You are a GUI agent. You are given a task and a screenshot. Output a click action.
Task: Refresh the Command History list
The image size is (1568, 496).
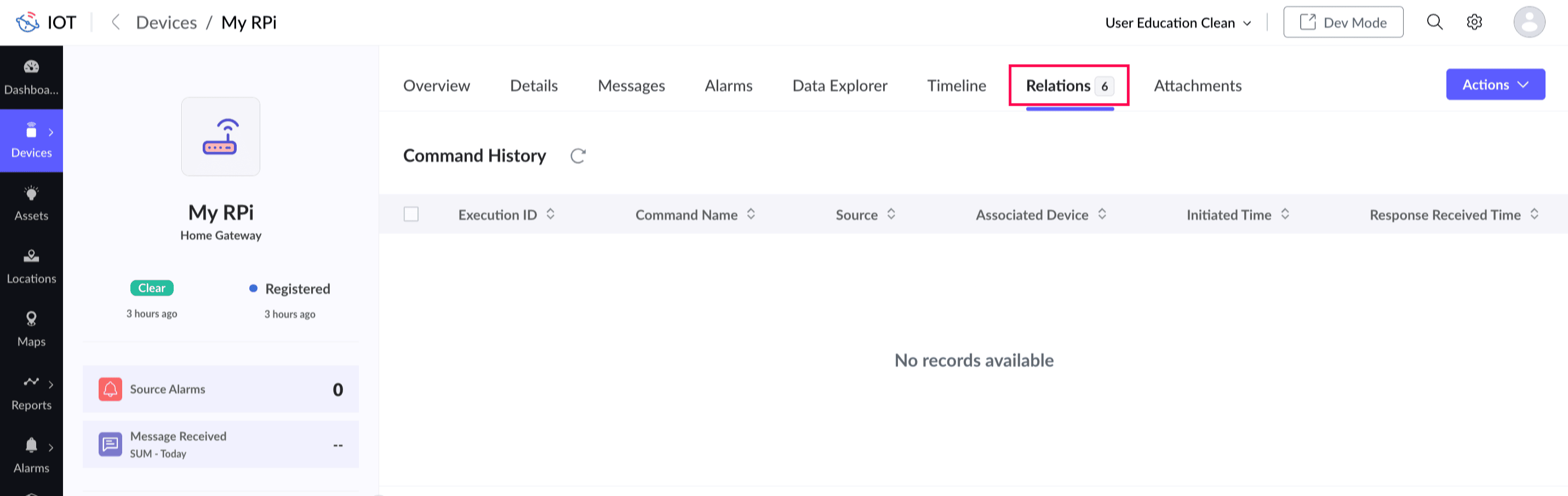point(577,156)
